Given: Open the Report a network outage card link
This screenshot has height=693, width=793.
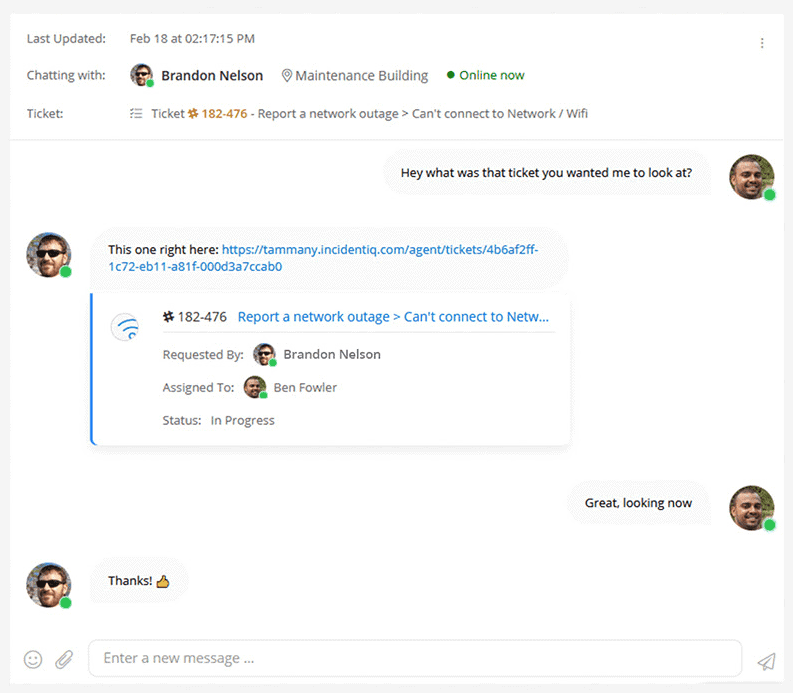Looking at the screenshot, I should [x=393, y=317].
